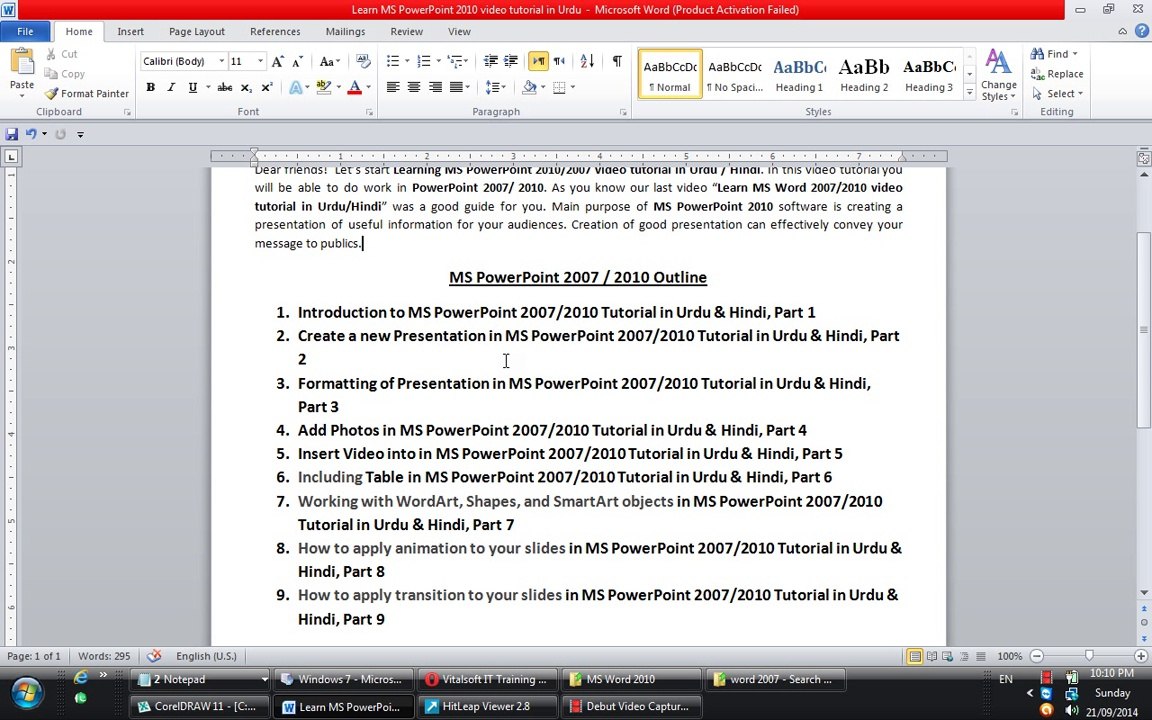
Task: Click the Grow Font icon
Action: coord(278,62)
